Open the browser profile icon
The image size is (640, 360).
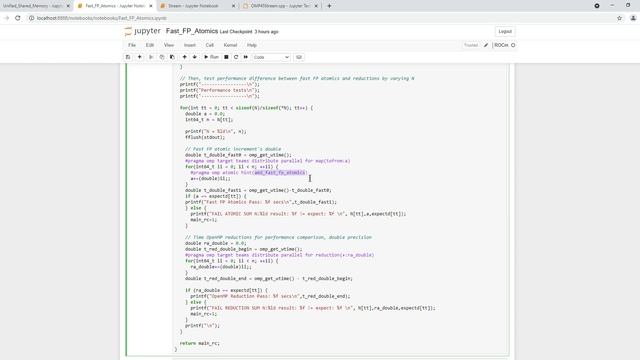(x=633, y=18)
